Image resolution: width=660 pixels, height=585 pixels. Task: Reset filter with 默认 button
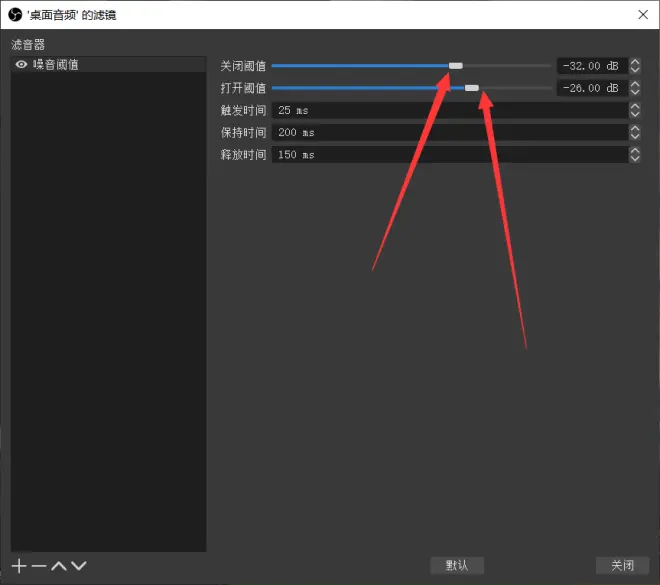tap(457, 565)
